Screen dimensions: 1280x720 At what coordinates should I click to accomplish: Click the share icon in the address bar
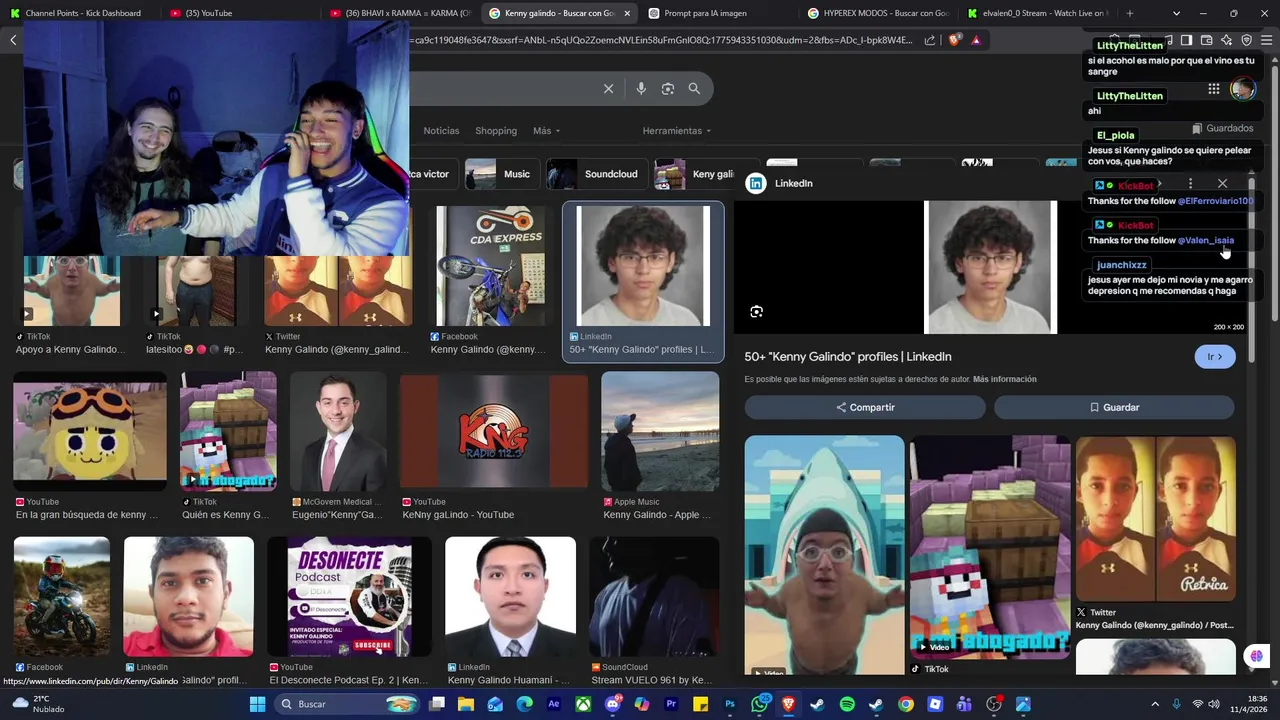[930, 40]
